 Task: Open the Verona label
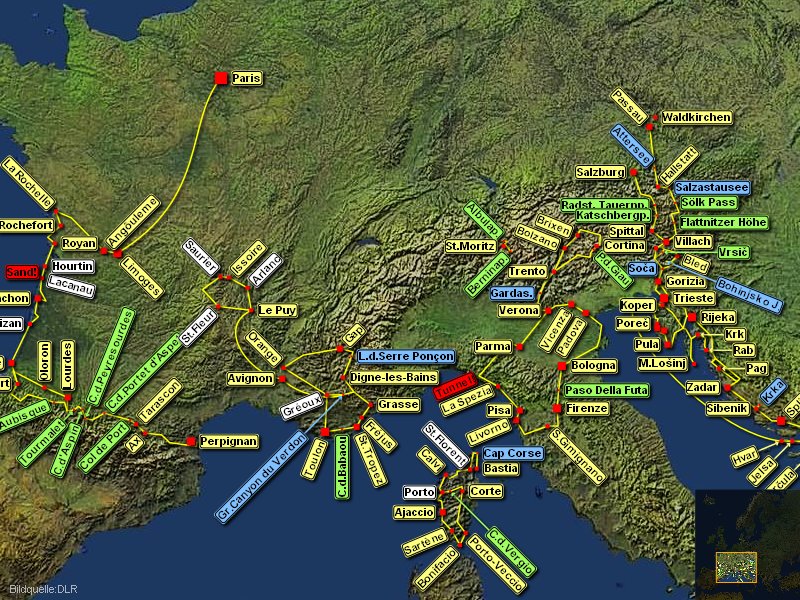[x=519, y=311]
